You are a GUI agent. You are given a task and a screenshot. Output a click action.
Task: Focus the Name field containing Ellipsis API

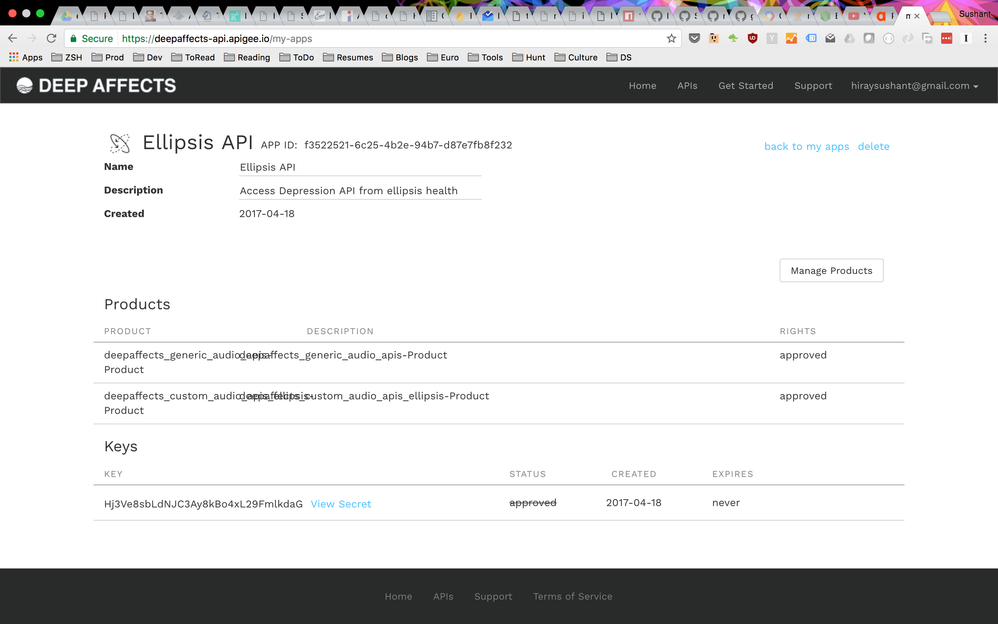pyautogui.click(x=360, y=167)
